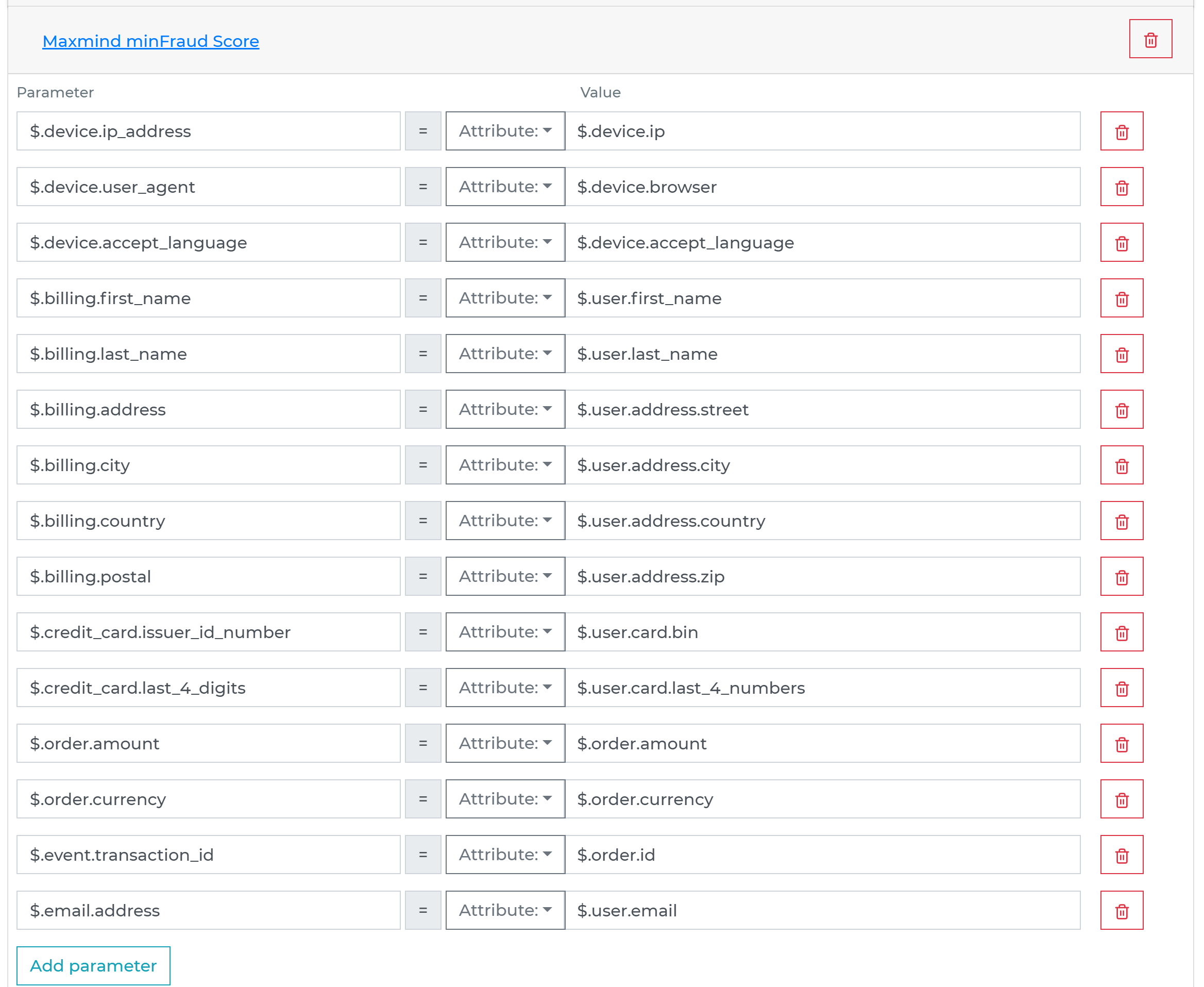Focus the $.user.address.city value field
Viewport: 1204px width, 987px height.
click(823, 465)
